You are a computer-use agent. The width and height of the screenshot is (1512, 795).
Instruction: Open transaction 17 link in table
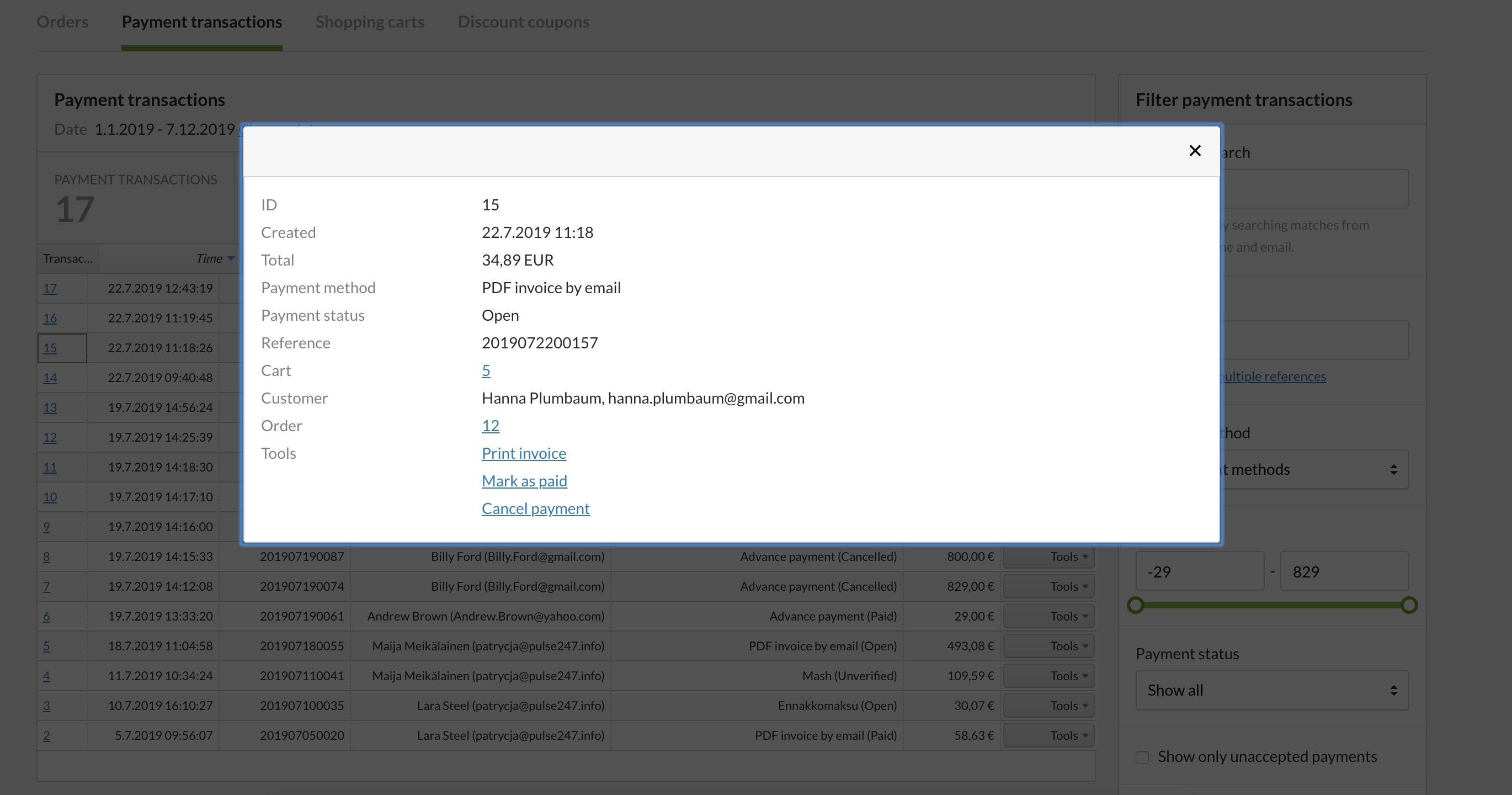(x=50, y=288)
